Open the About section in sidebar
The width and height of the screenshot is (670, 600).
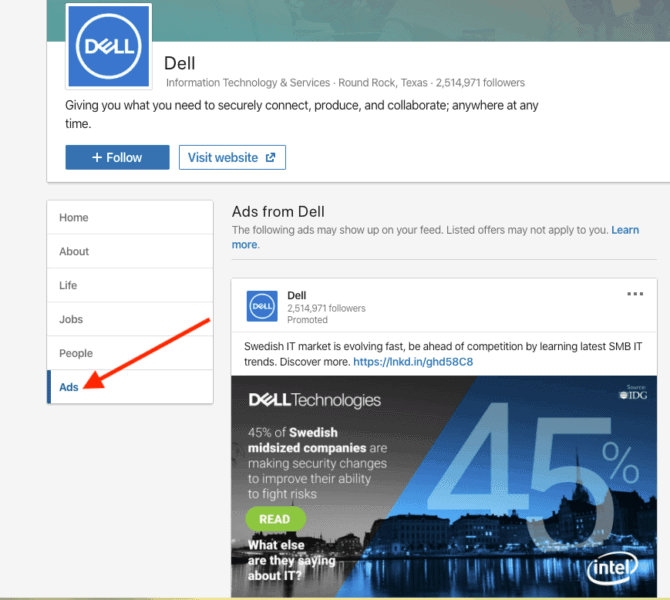tap(130, 251)
